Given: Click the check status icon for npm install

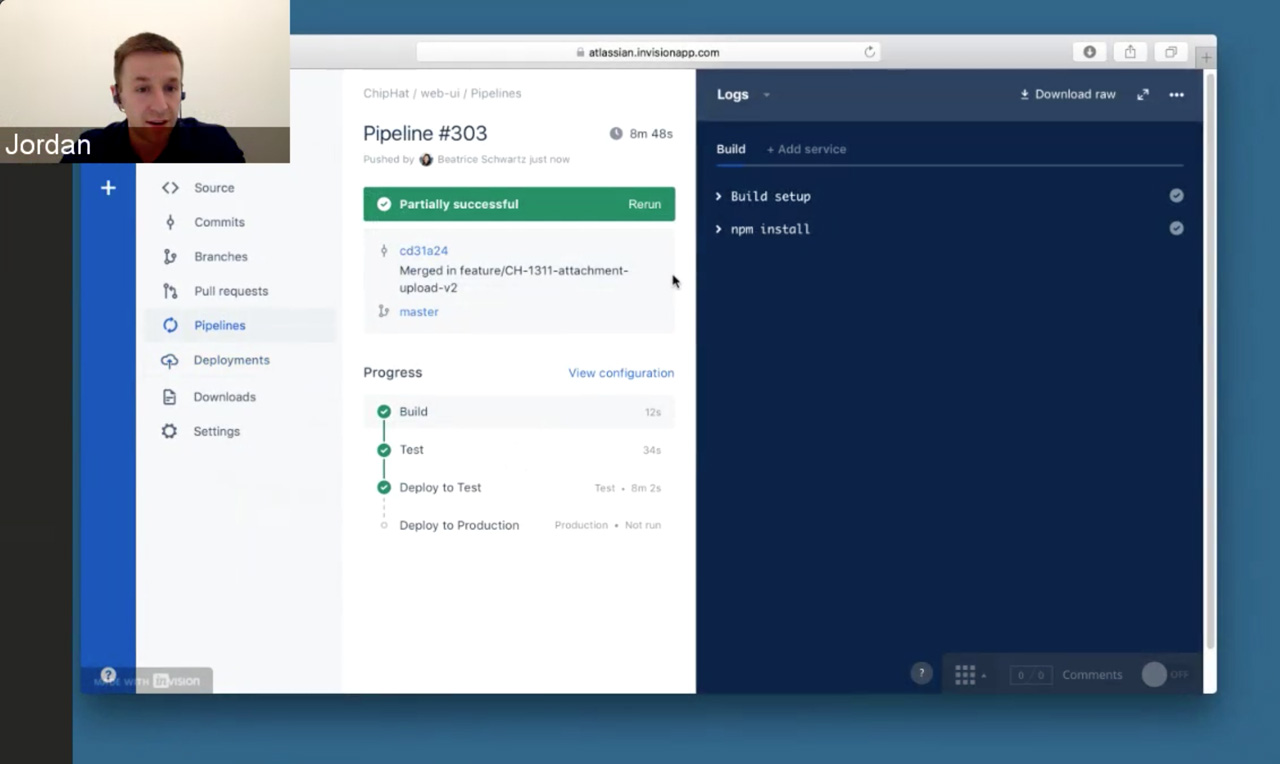Looking at the screenshot, I should (x=1176, y=228).
